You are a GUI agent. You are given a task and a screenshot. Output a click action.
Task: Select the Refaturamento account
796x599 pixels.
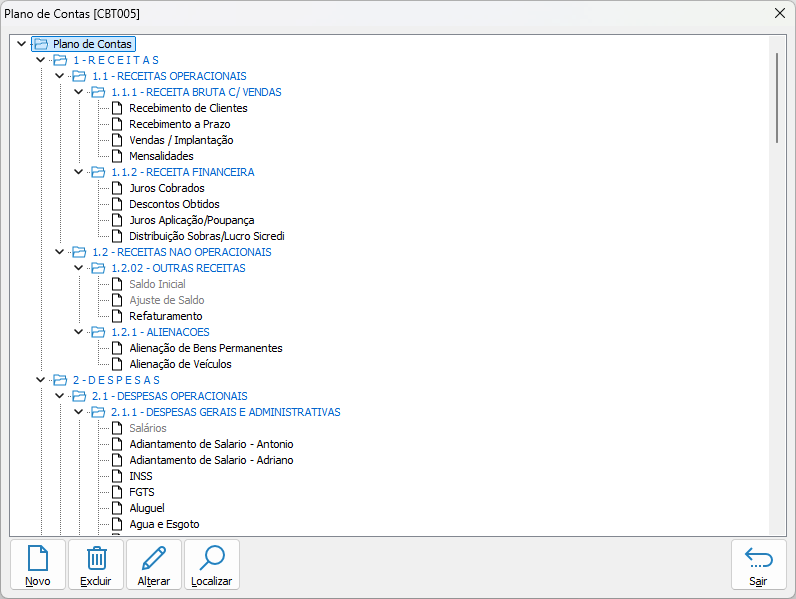coord(165,316)
